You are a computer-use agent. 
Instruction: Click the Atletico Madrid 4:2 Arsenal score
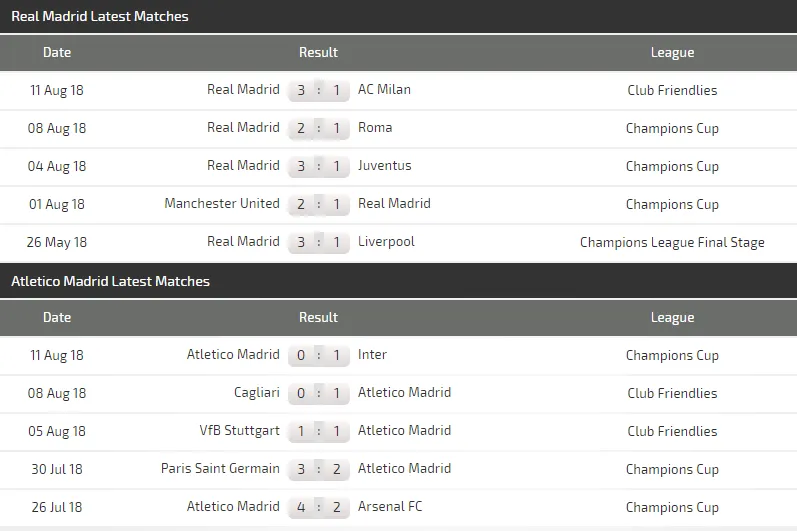(319, 507)
